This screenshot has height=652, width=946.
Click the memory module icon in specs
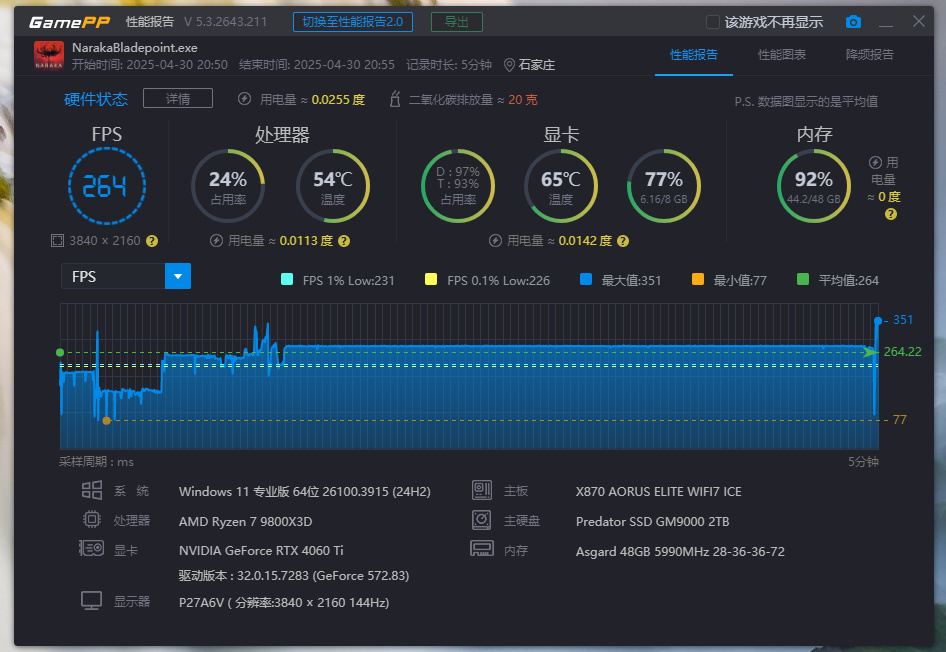(x=481, y=548)
